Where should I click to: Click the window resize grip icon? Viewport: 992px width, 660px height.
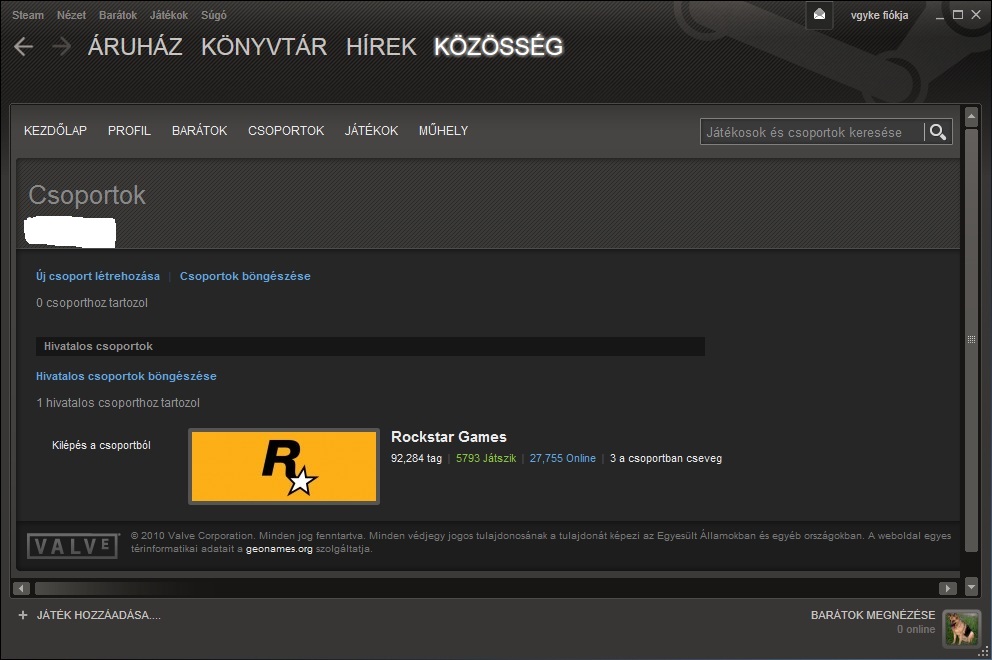coord(984,651)
